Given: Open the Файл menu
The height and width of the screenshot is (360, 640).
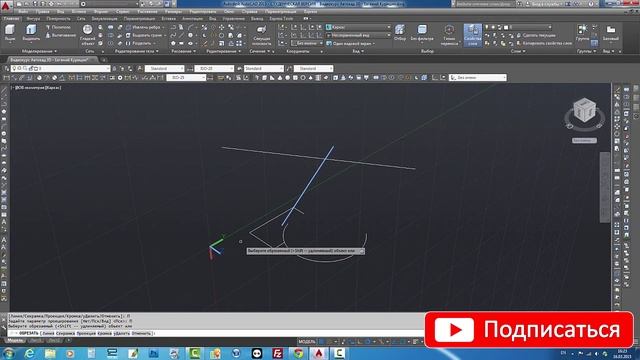Looking at the screenshot, I should pyautogui.click(x=23, y=12).
